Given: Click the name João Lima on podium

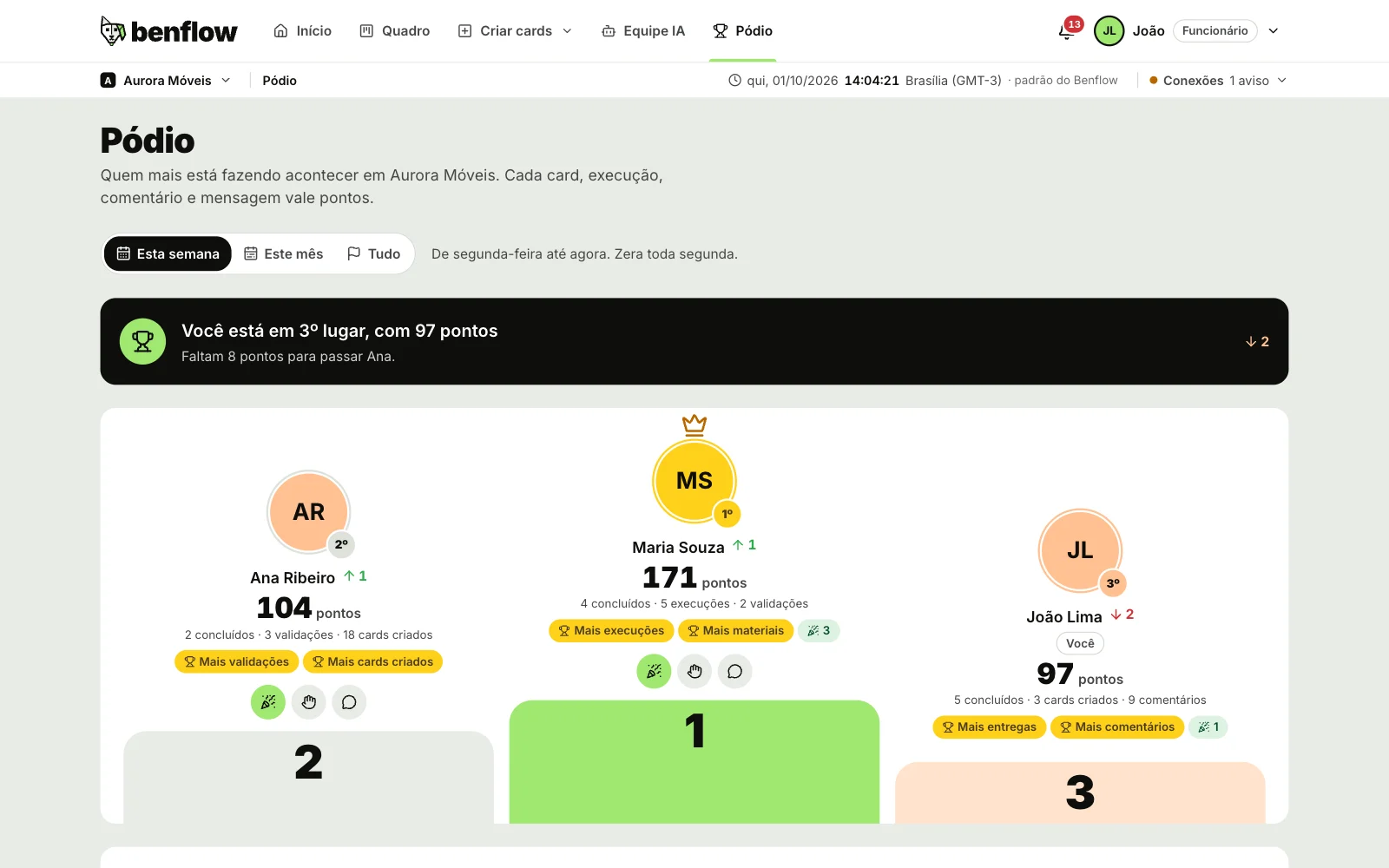Looking at the screenshot, I should click(x=1064, y=616).
